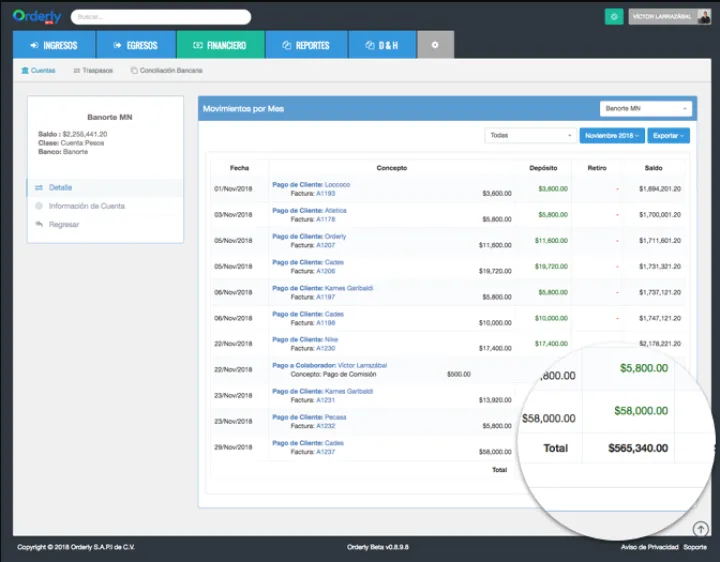Screen dimensions: 720x562
Task: Open the settings gear tab
Action: [x=434, y=45]
